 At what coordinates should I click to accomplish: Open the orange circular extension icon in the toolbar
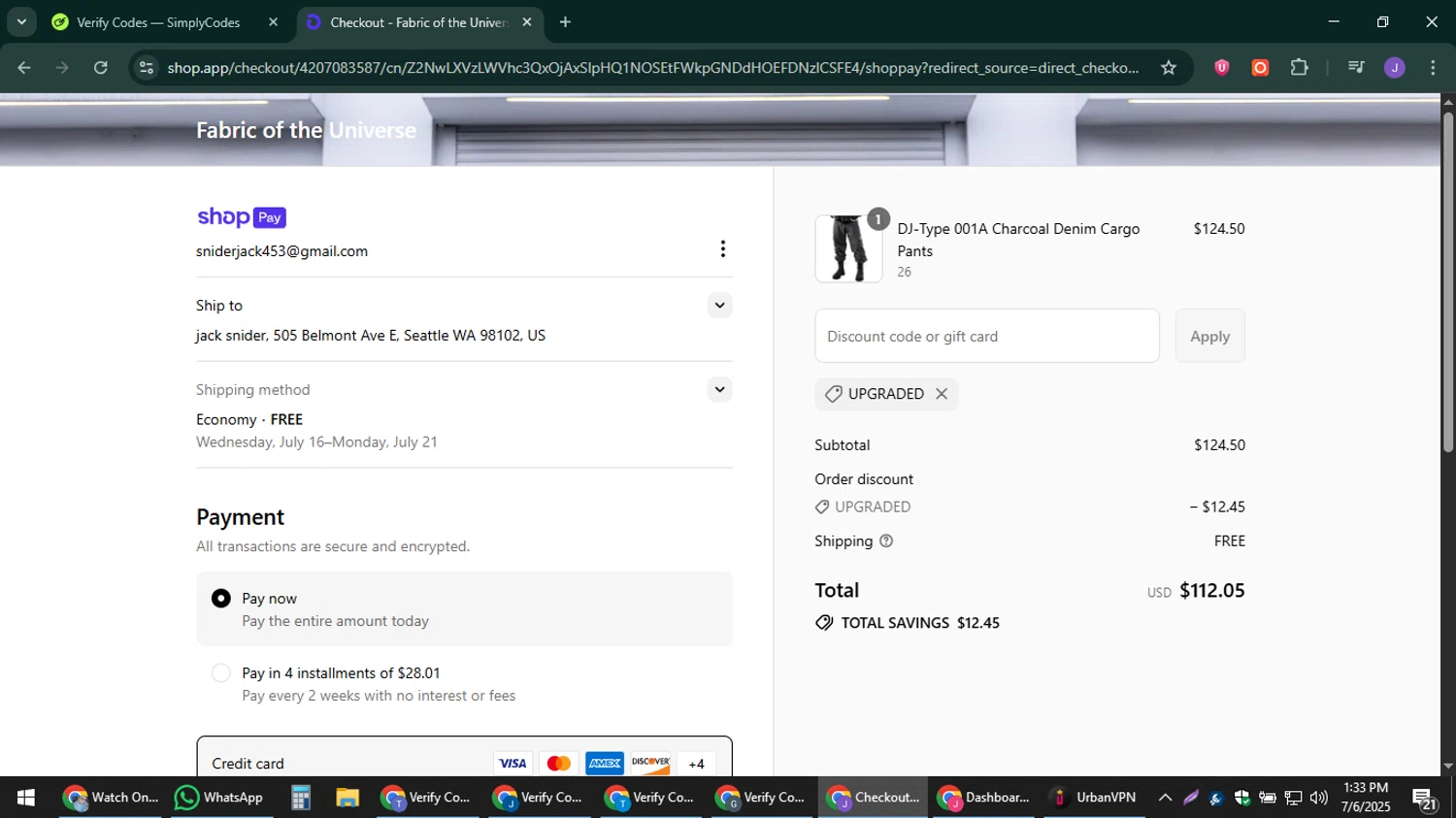pos(1260,68)
